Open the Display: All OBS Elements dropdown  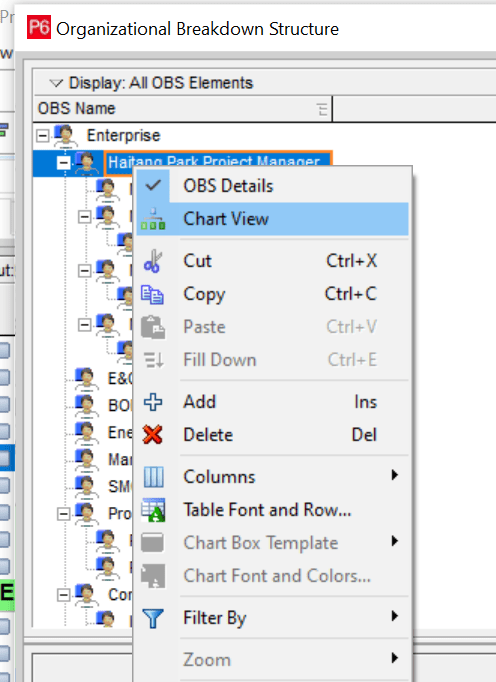point(151,83)
